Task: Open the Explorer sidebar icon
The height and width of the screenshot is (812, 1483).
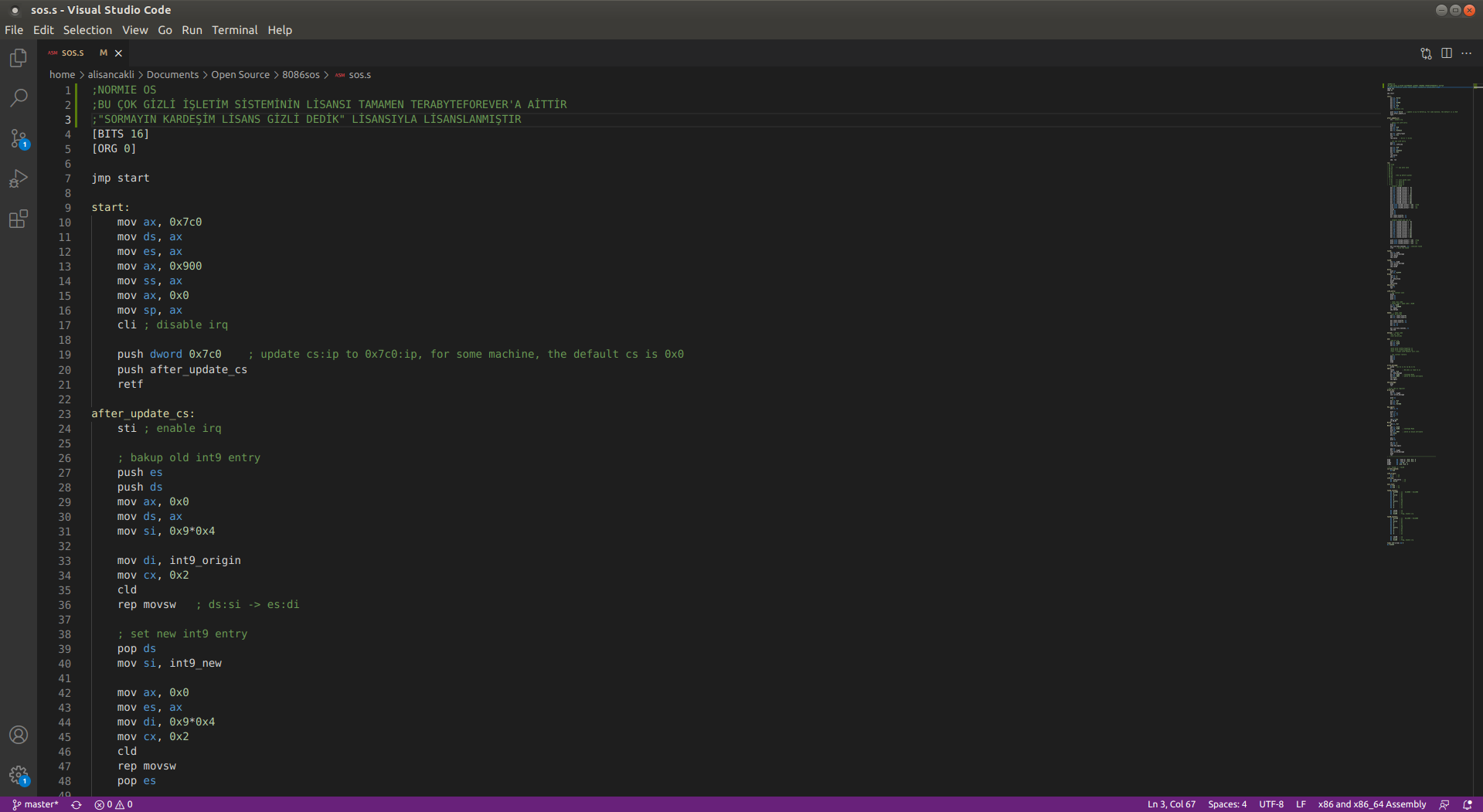Action: [18, 57]
